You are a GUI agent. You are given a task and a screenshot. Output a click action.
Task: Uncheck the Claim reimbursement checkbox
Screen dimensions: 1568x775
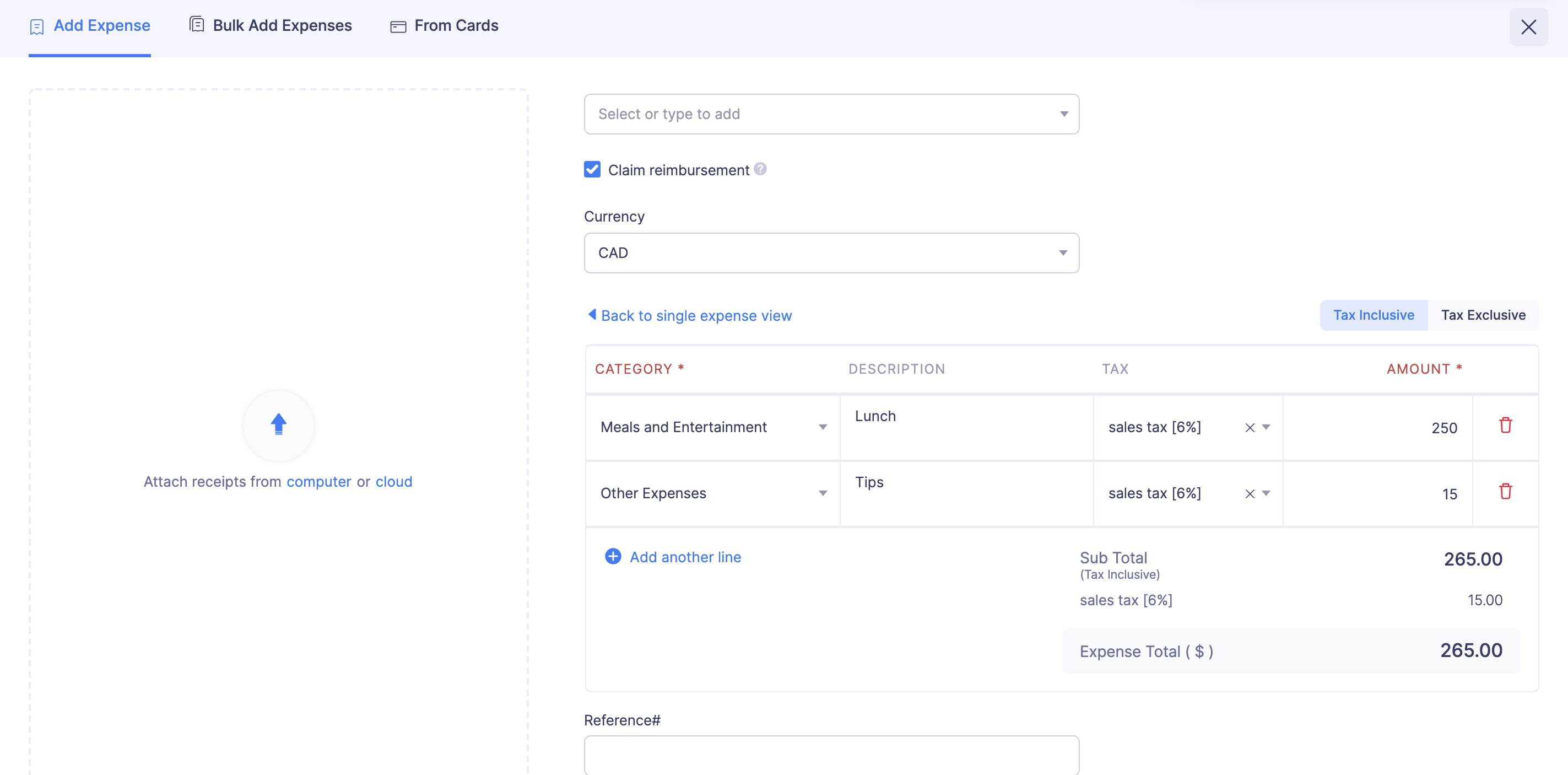pyautogui.click(x=592, y=169)
